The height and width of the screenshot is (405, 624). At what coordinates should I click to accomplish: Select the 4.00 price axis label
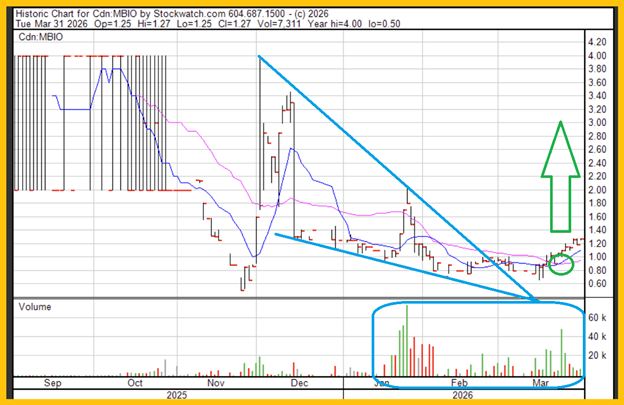pos(598,56)
